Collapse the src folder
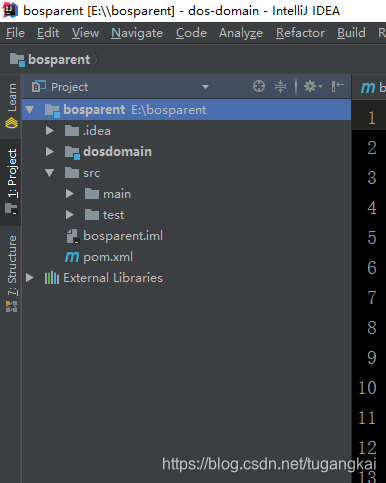The image size is (386, 483). pos(50,173)
